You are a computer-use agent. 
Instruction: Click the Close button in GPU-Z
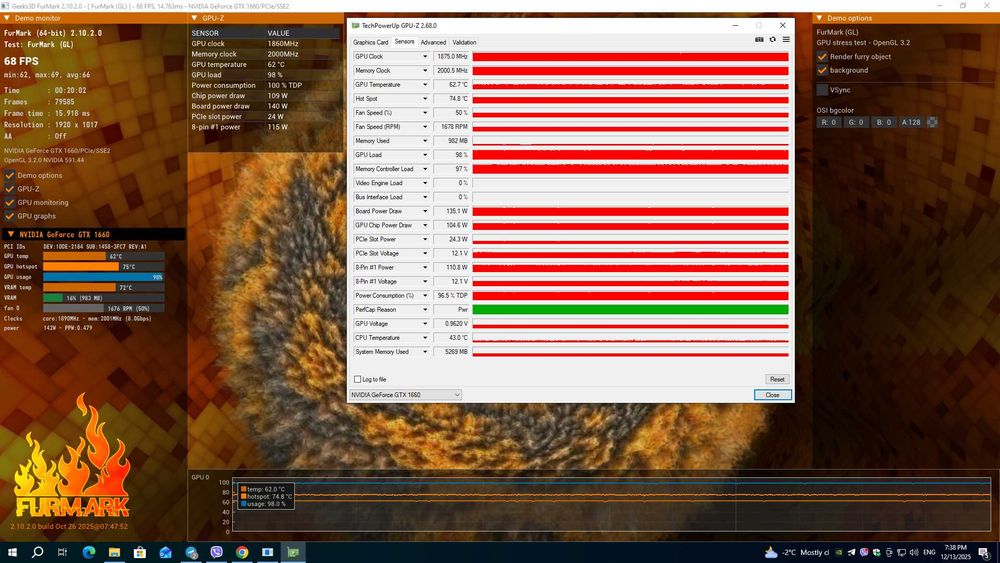pos(772,395)
